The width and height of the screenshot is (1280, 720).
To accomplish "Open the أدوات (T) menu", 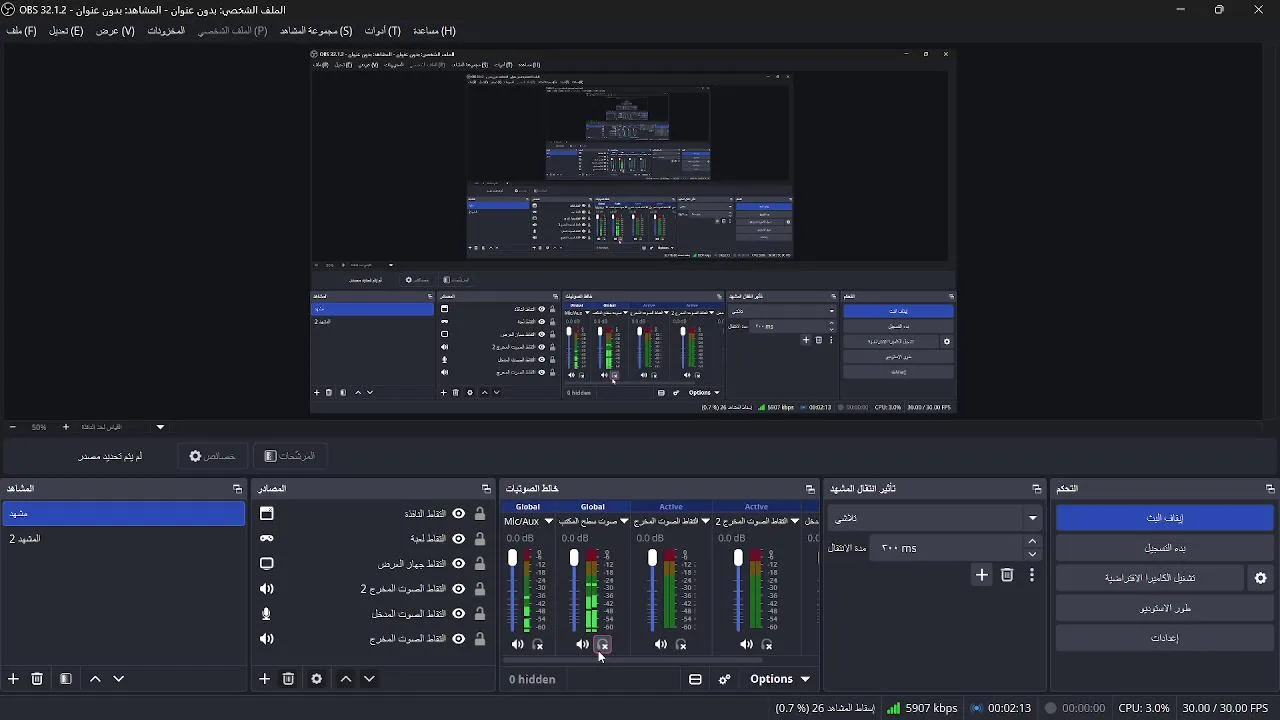I will pos(383,31).
